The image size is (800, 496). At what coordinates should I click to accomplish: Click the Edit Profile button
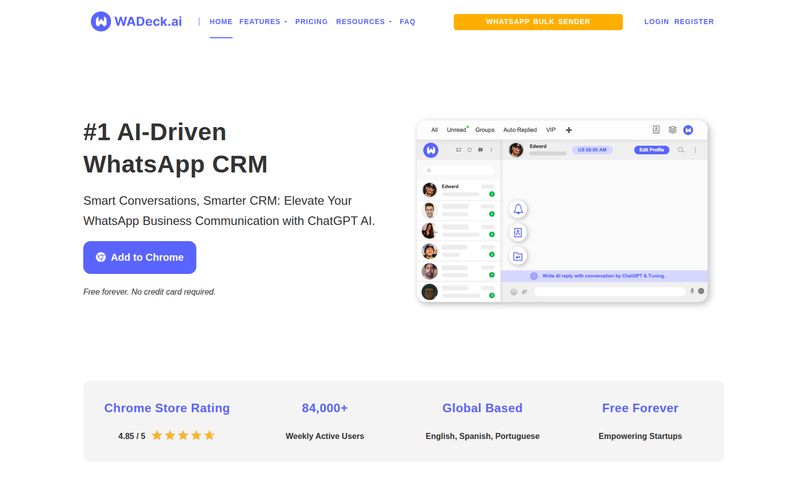pyautogui.click(x=652, y=150)
